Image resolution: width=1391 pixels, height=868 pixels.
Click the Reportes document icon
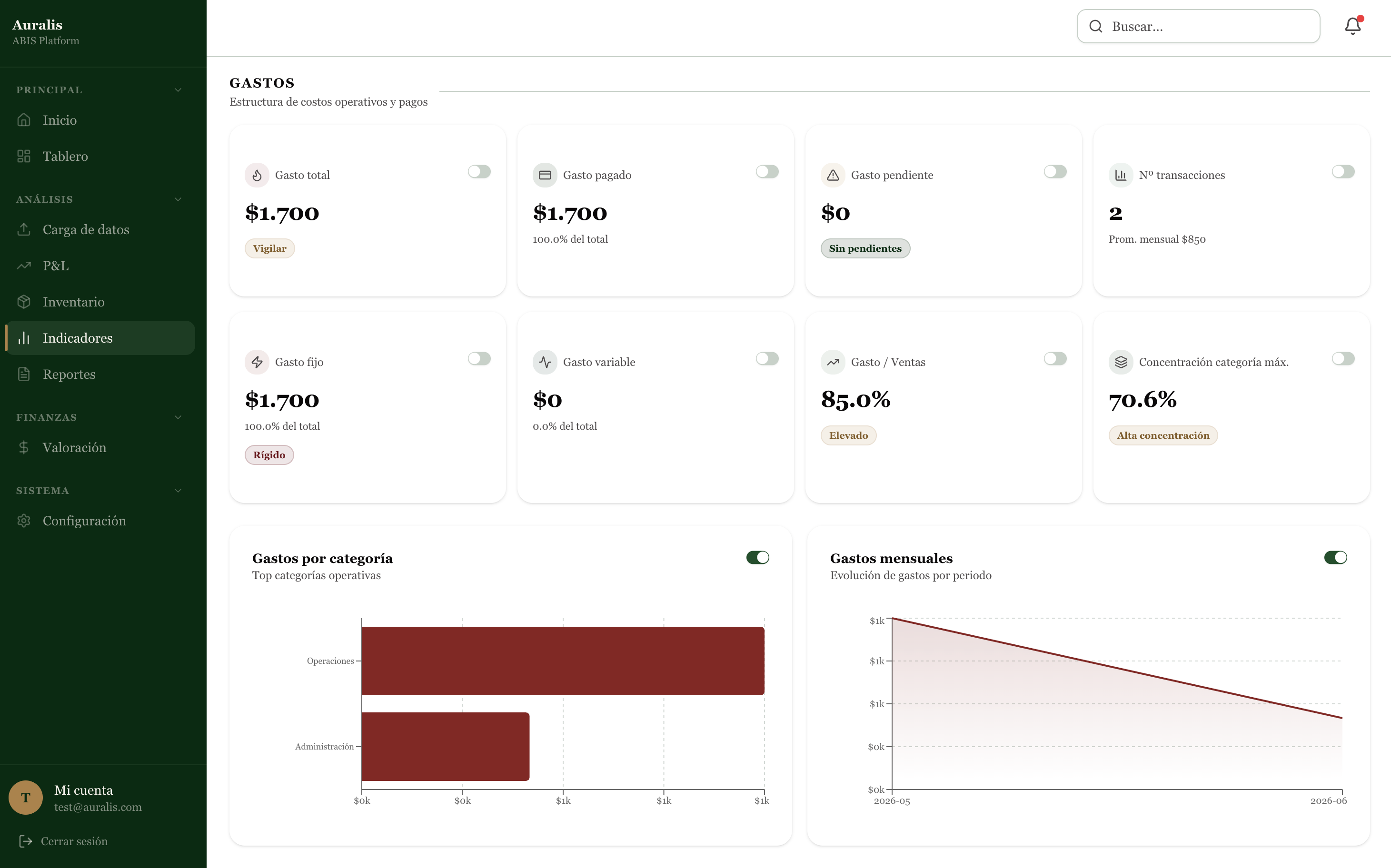[23, 374]
